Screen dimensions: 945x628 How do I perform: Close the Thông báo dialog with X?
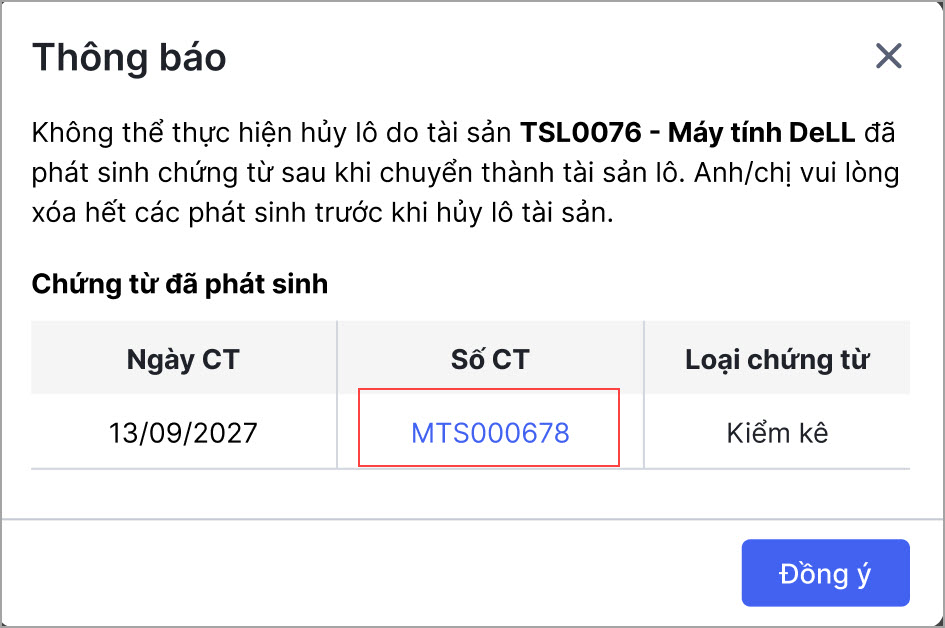pyautogui.click(x=888, y=56)
